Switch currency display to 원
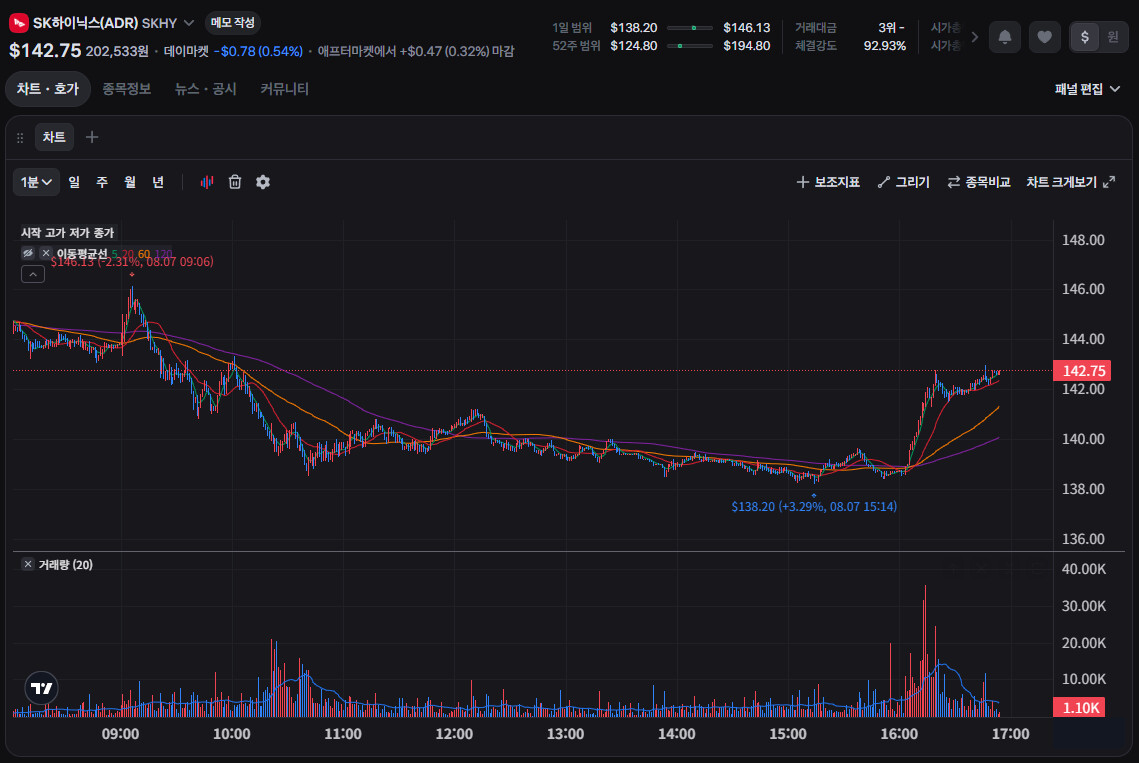The width and height of the screenshot is (1139, 763). pos(1113,37)
